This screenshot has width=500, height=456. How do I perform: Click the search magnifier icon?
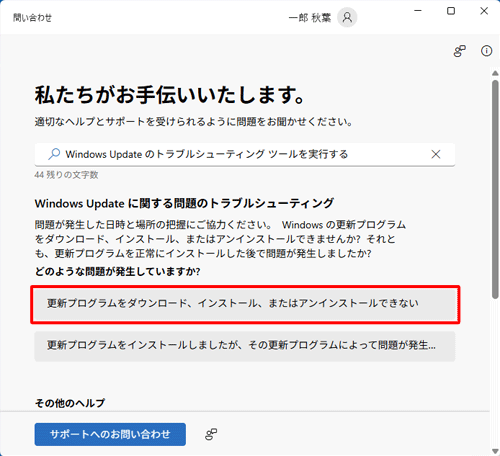(x=54, y=154)
